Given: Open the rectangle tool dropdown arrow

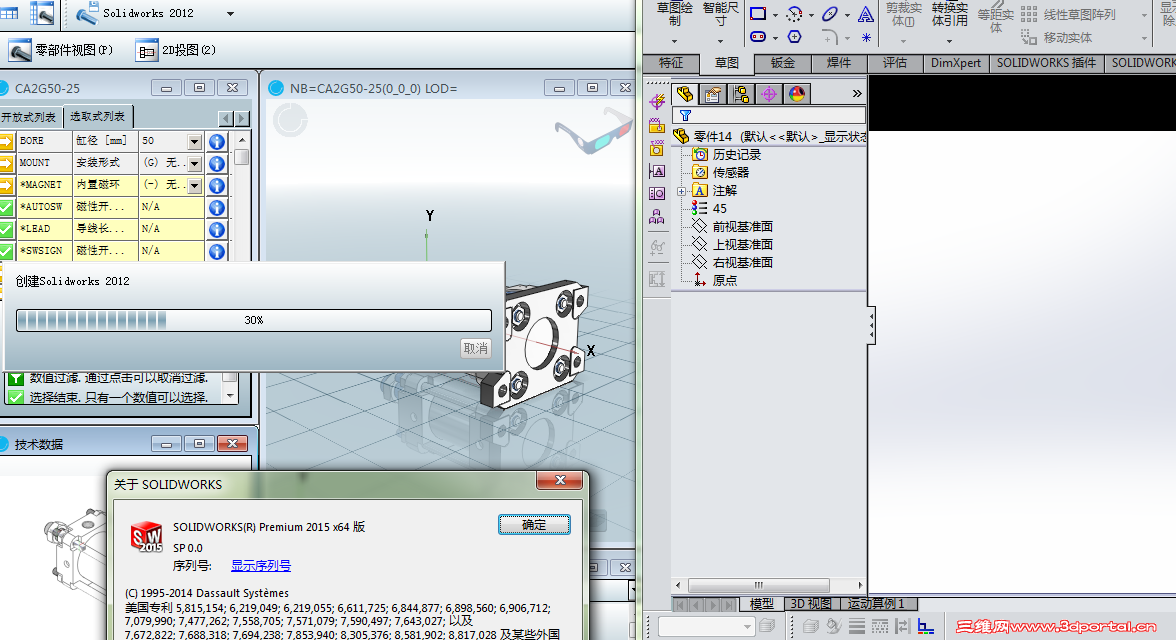Looking at the screenshot, I should coord(776,14).
